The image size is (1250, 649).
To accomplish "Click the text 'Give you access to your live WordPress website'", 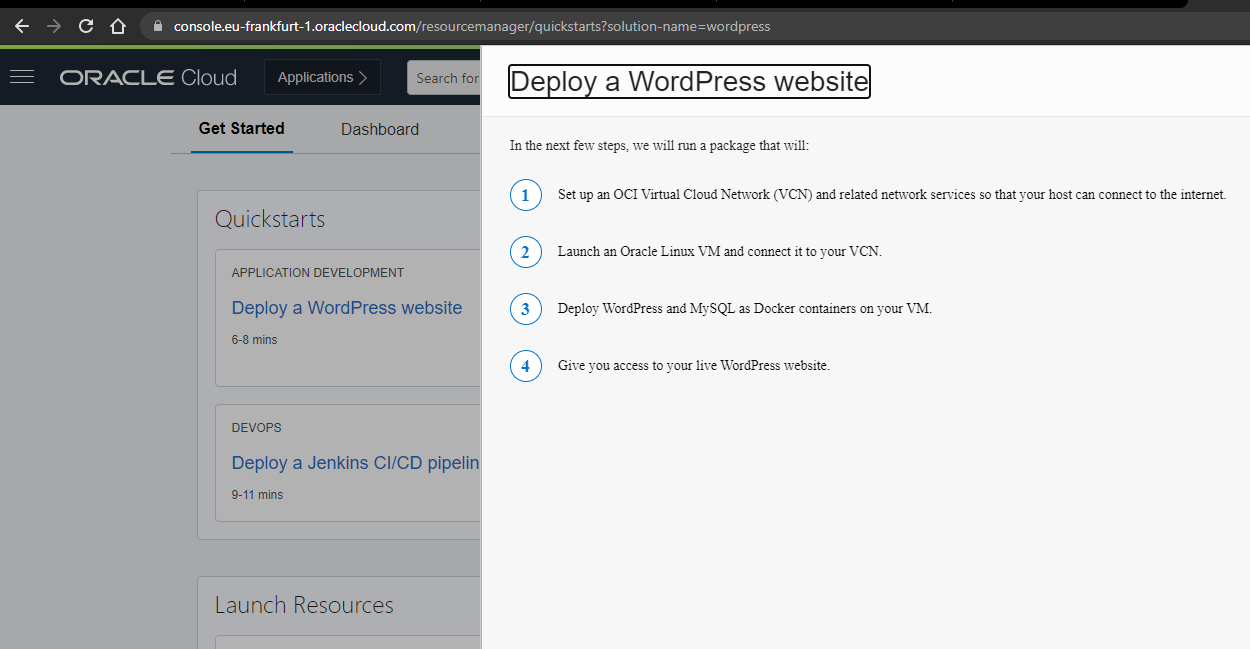I will 693,366.
